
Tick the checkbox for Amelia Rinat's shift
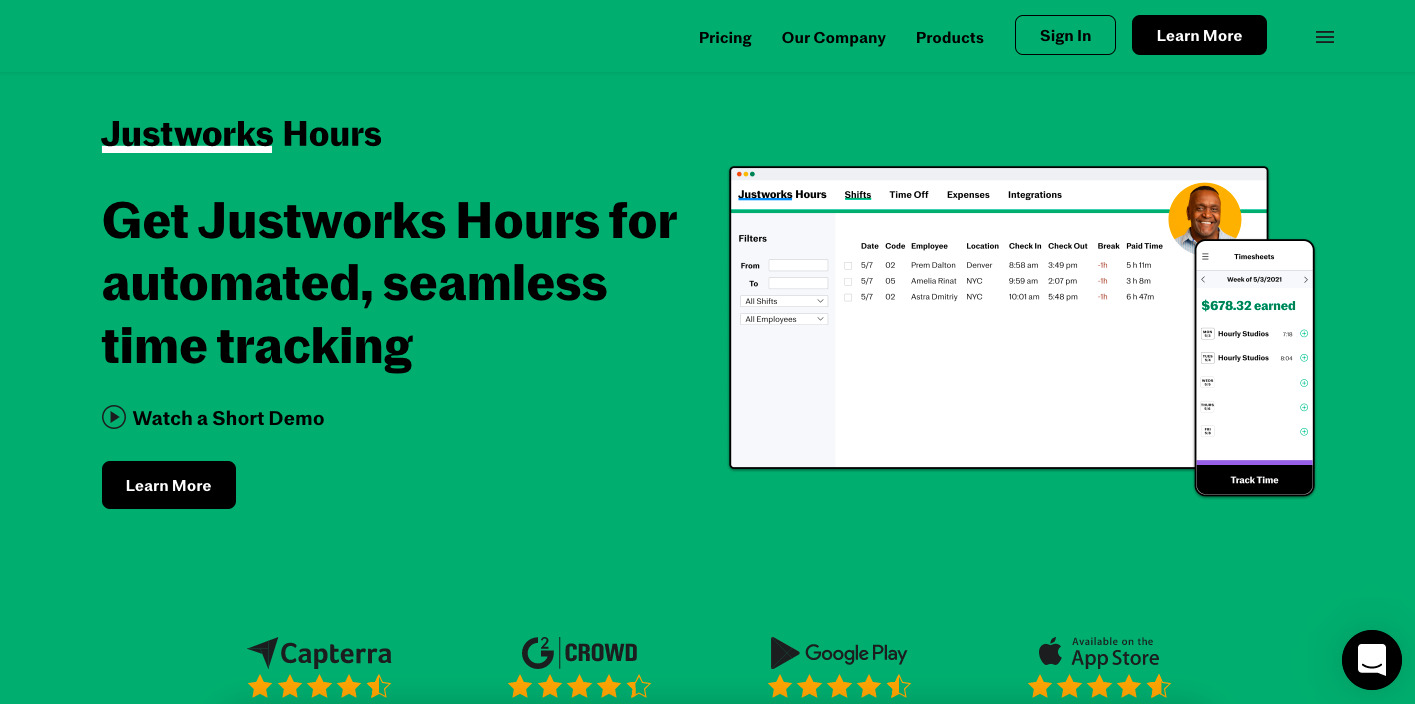click(848, 282)
